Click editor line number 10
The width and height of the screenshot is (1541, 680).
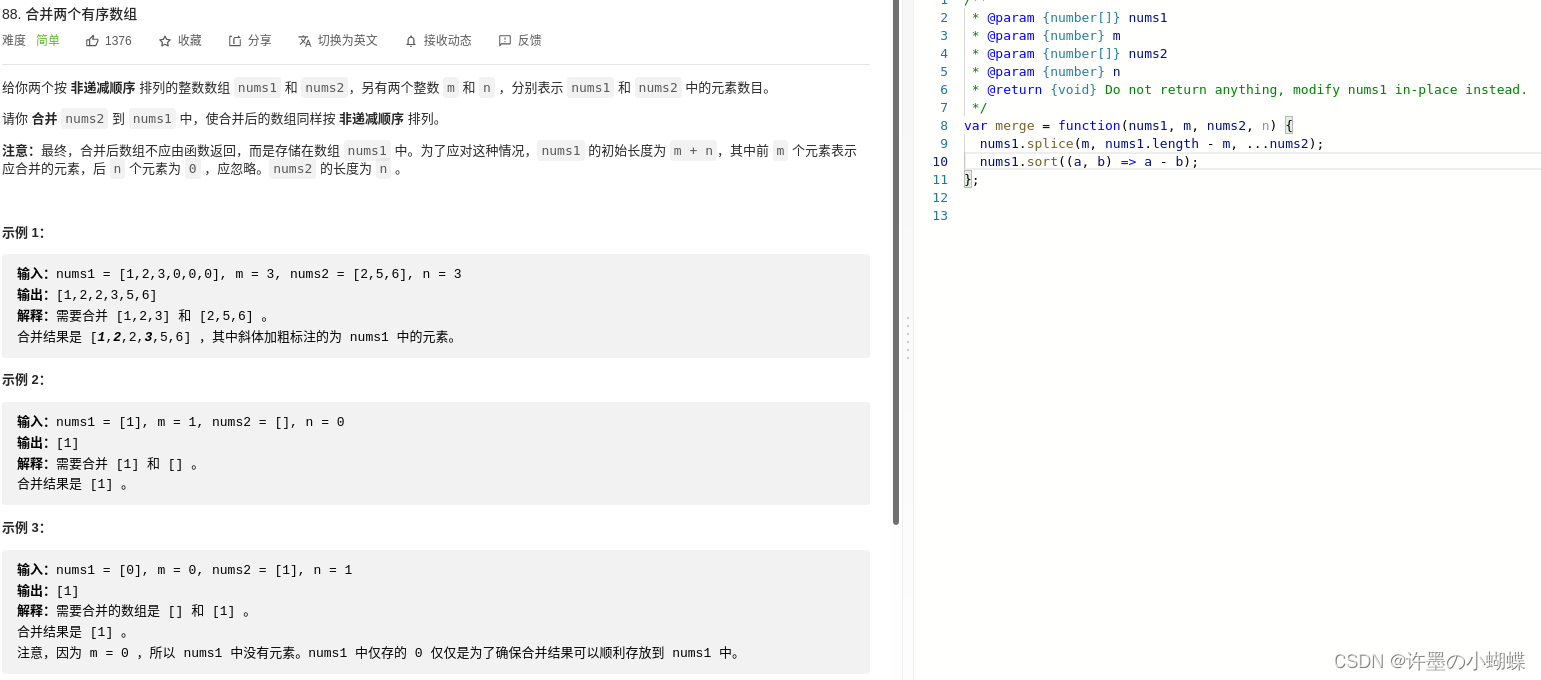[x=940, y=161]
